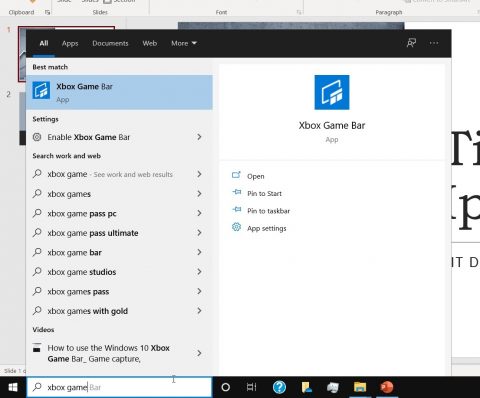Click App settings action
The image size is (480, 398).
(x=267, y=228)
